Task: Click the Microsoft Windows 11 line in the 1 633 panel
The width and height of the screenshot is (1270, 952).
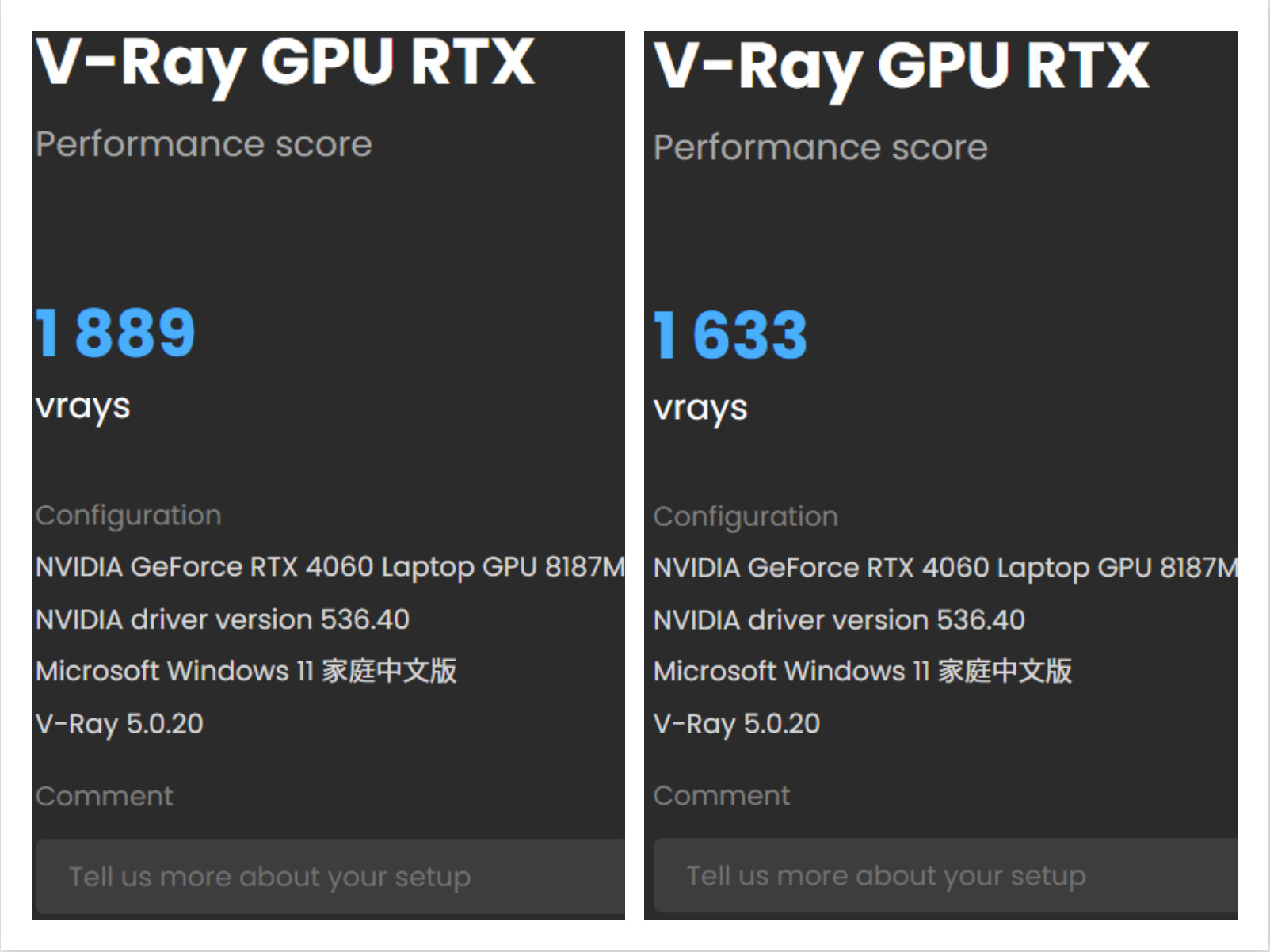Action: point(862,671)
